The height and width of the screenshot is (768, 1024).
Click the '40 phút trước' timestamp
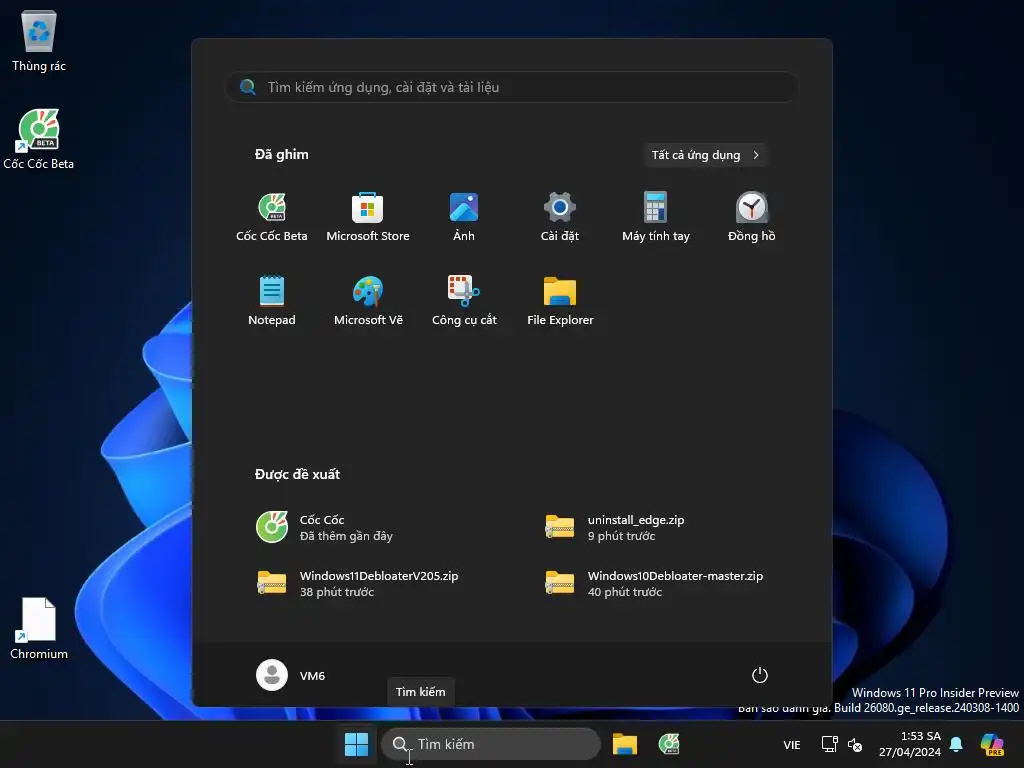click(x=624, y=592)
